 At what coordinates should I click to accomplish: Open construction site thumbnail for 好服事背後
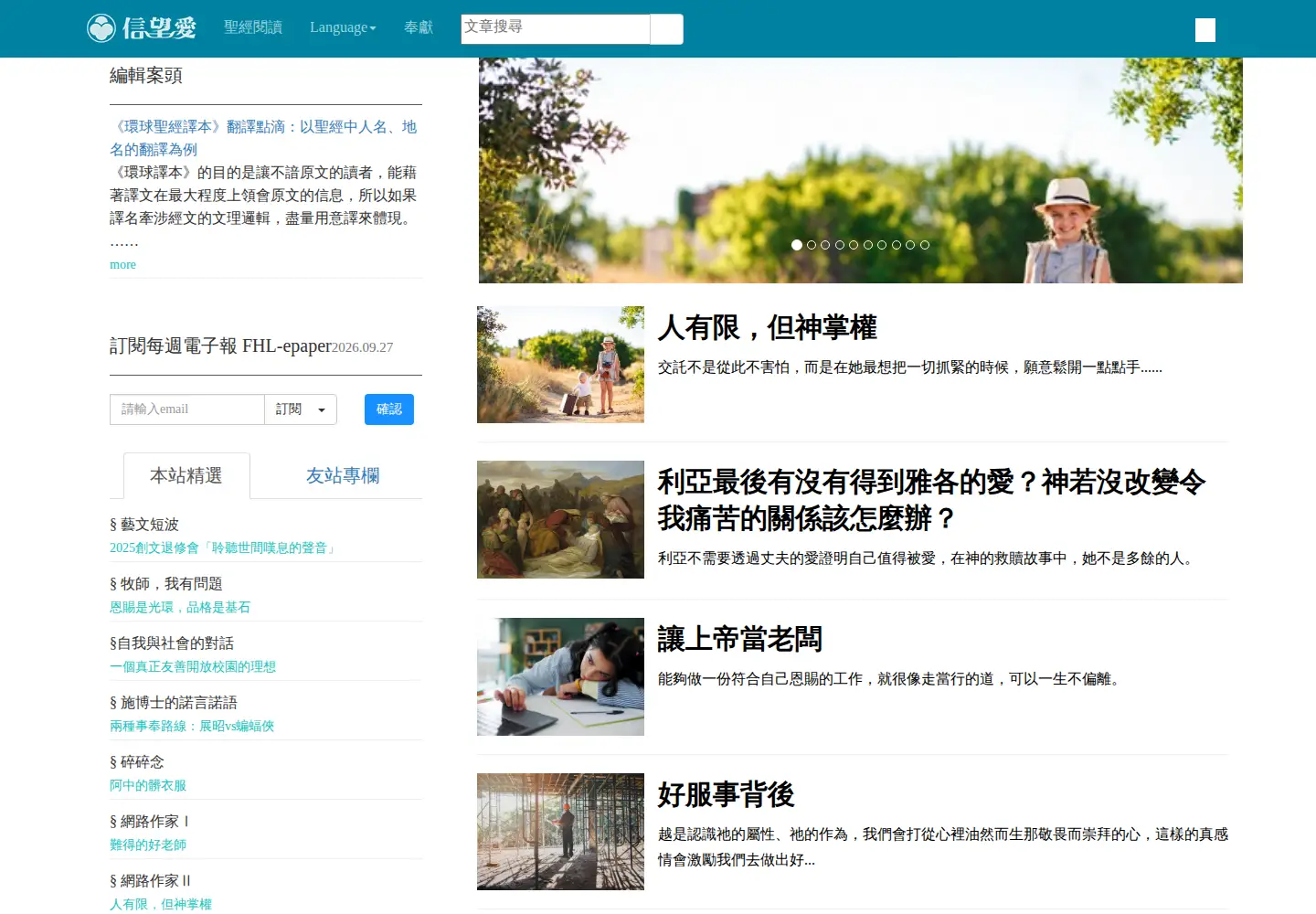[x=560, y=832]
